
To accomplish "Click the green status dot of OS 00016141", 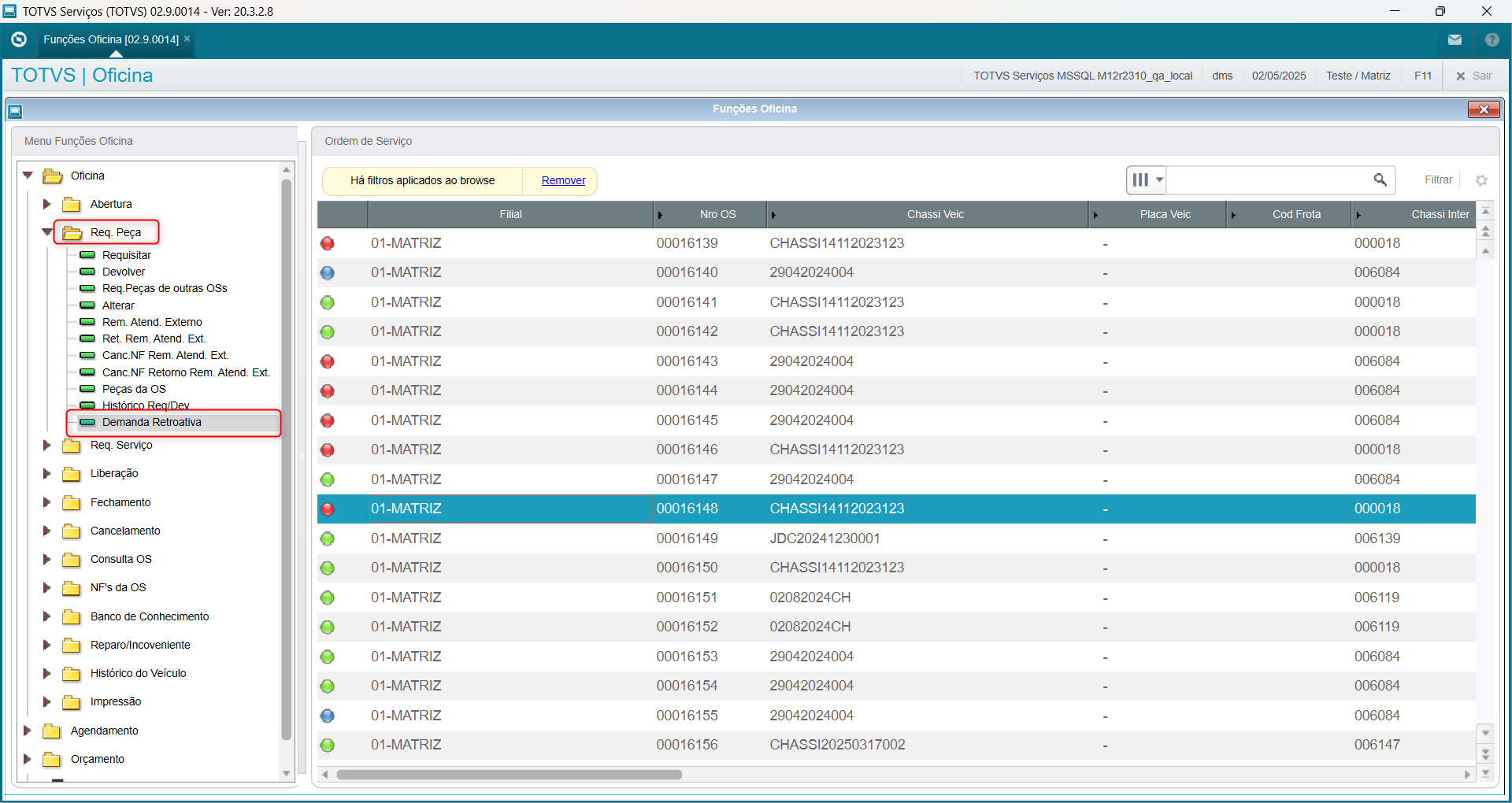I will [328, 303].
